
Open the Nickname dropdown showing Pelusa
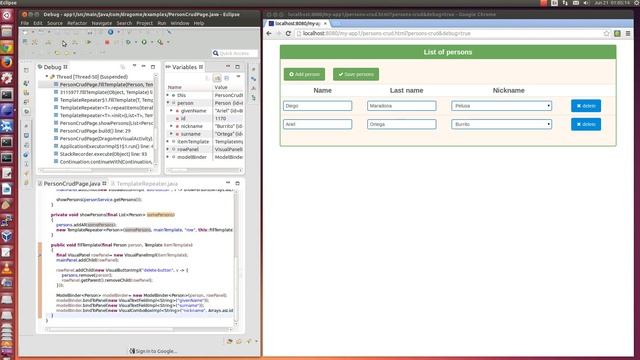(502, 106)
